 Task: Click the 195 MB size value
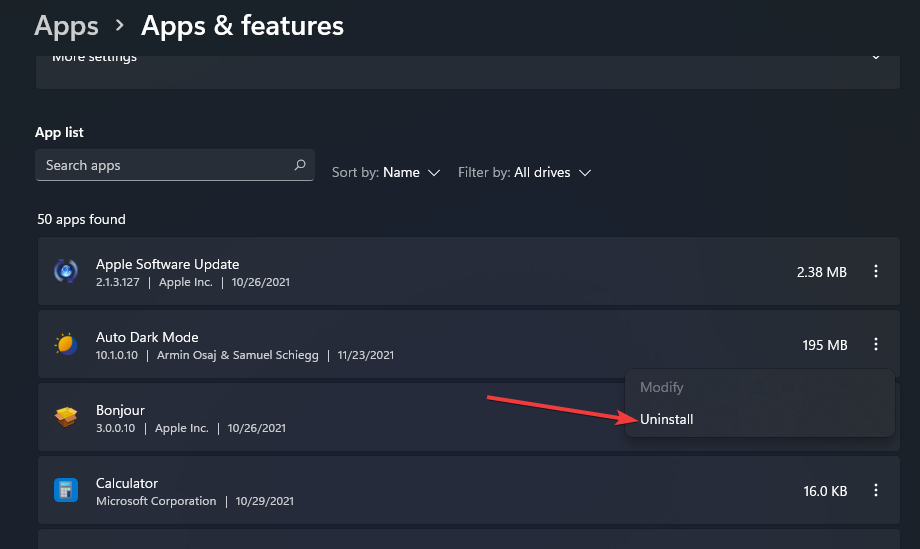point(825,345)
